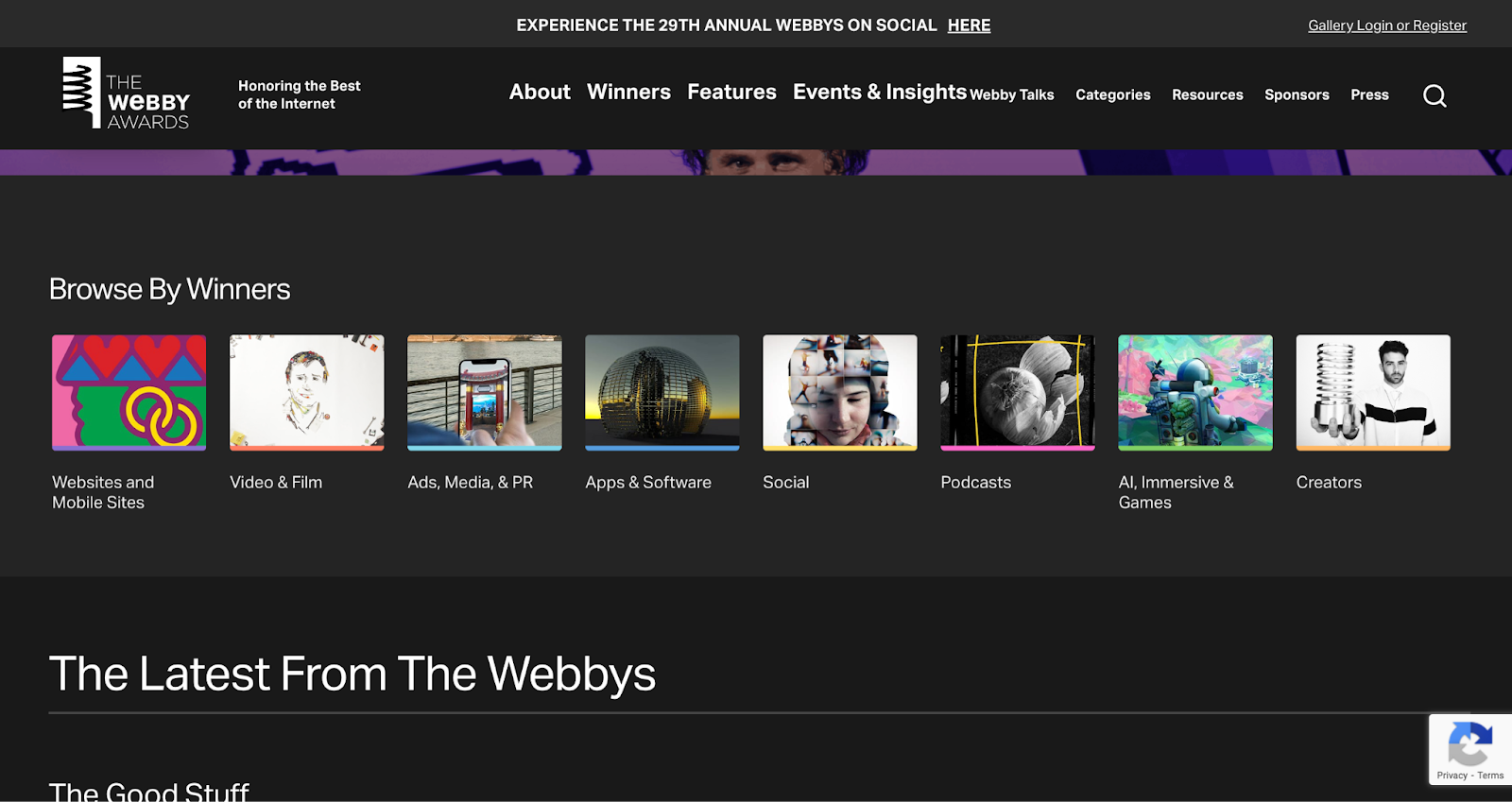
Task: Open Websites and Mobile Sites thumbnail
Action: [129, 392]
